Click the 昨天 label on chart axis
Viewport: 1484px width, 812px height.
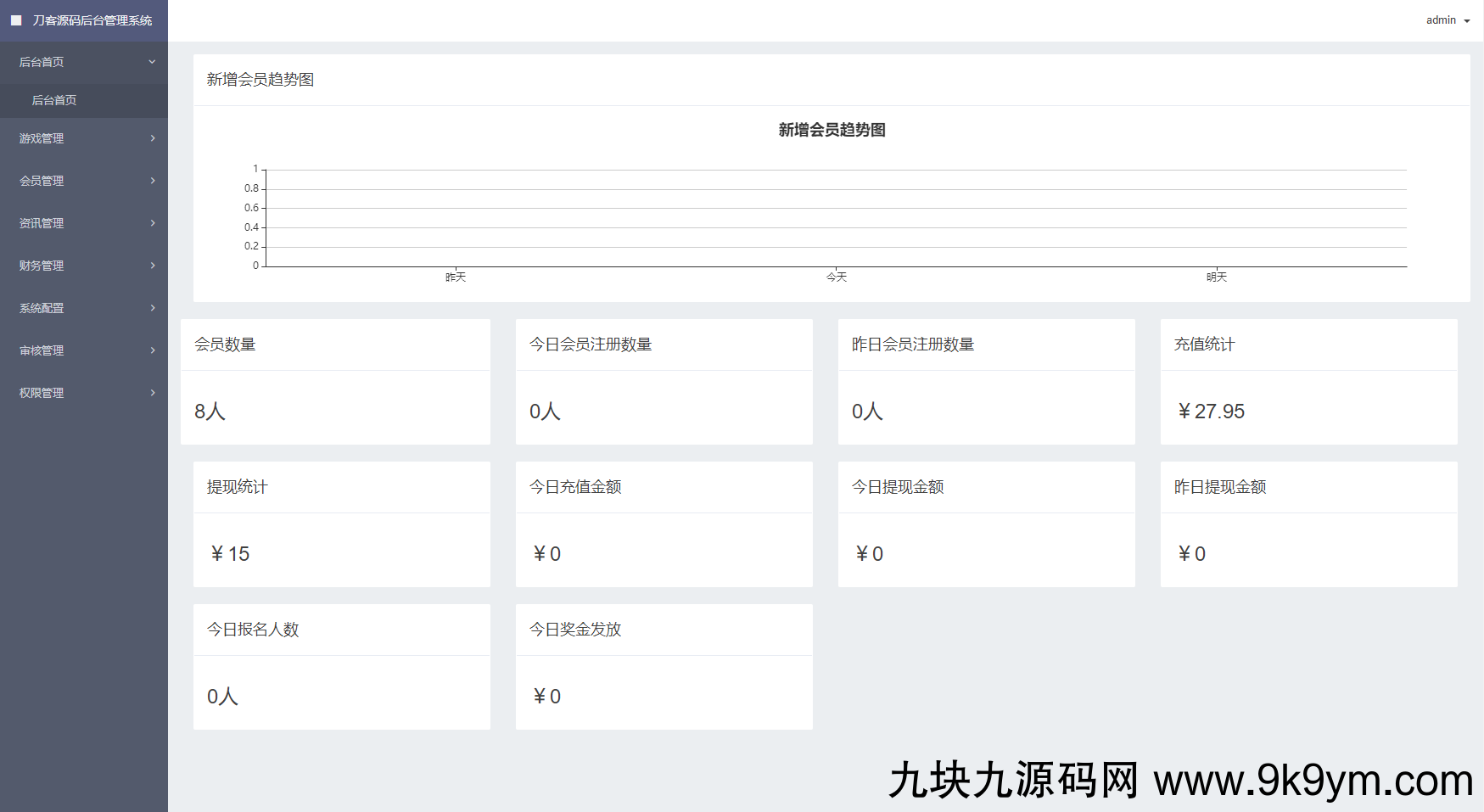click(x=456, y=277)
